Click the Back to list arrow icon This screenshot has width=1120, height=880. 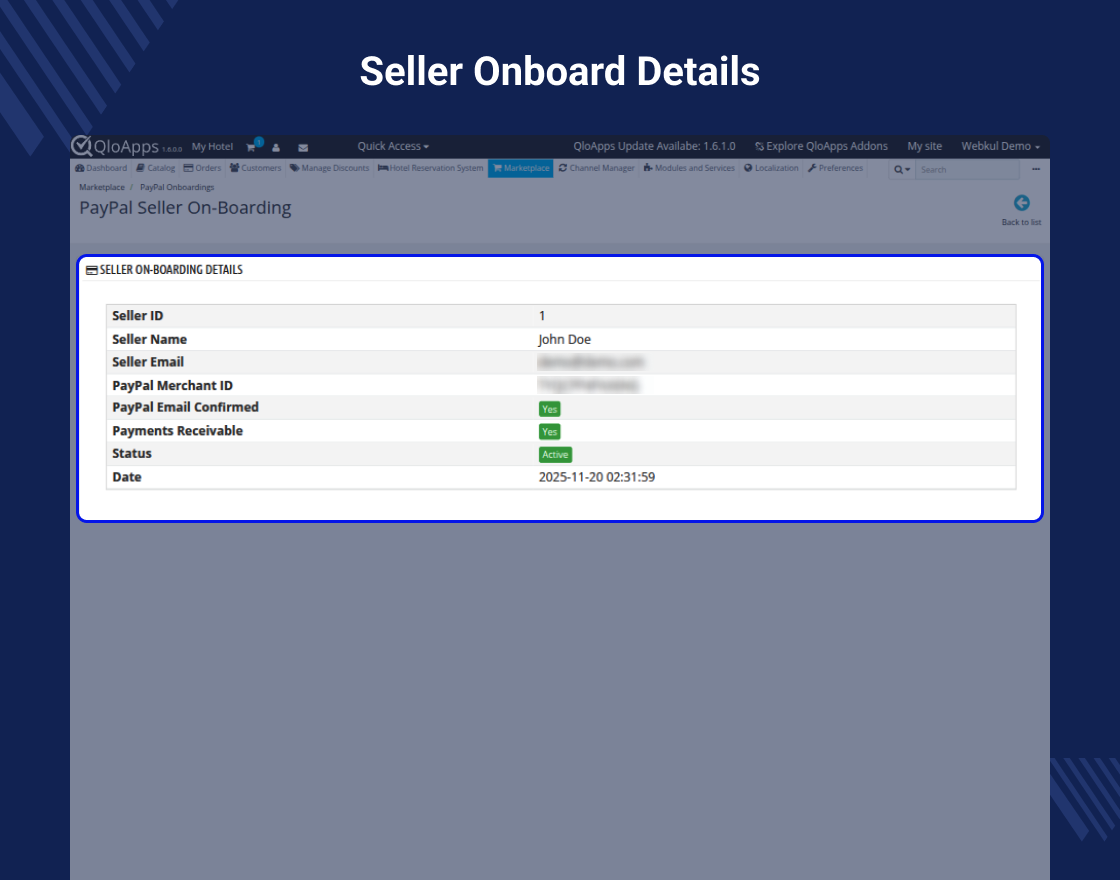[x=1021, y=204]
